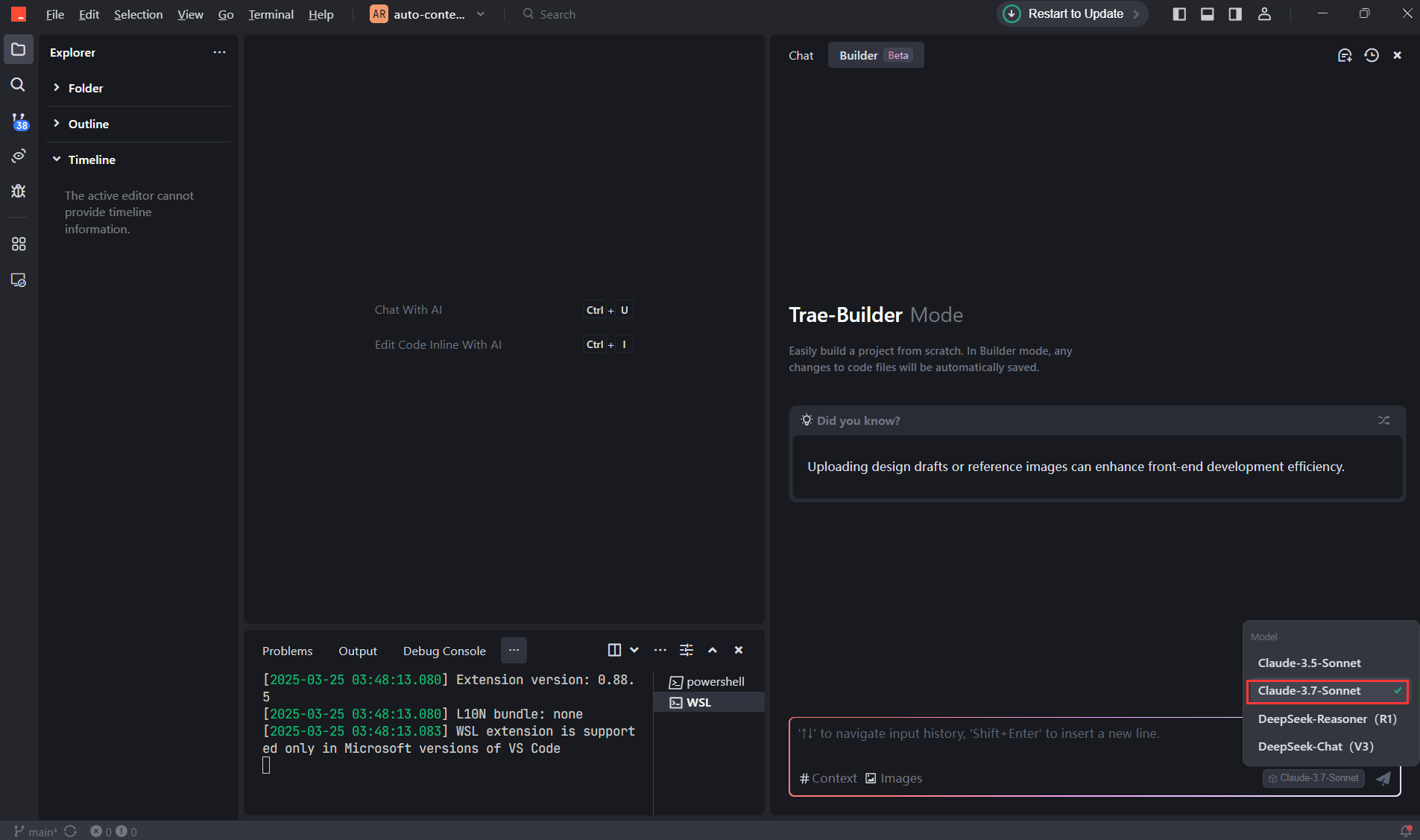Viewport: 1420px width, 840px height.
Task: Click the terminal panel settings sliders icon
Action: point(687,650)
